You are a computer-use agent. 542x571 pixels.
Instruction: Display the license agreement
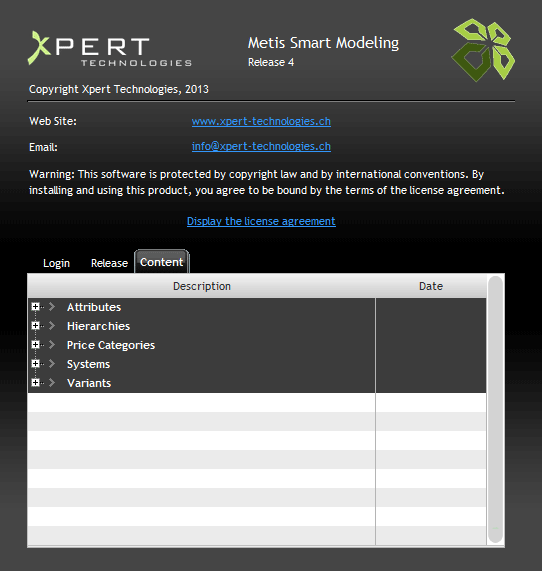(261, 221)
